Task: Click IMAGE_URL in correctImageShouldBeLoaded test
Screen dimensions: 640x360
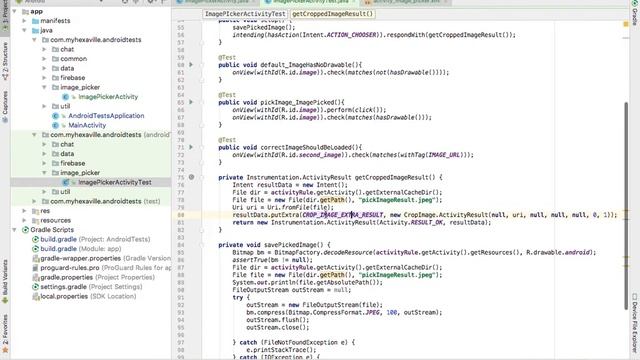Action: (443, 155)
